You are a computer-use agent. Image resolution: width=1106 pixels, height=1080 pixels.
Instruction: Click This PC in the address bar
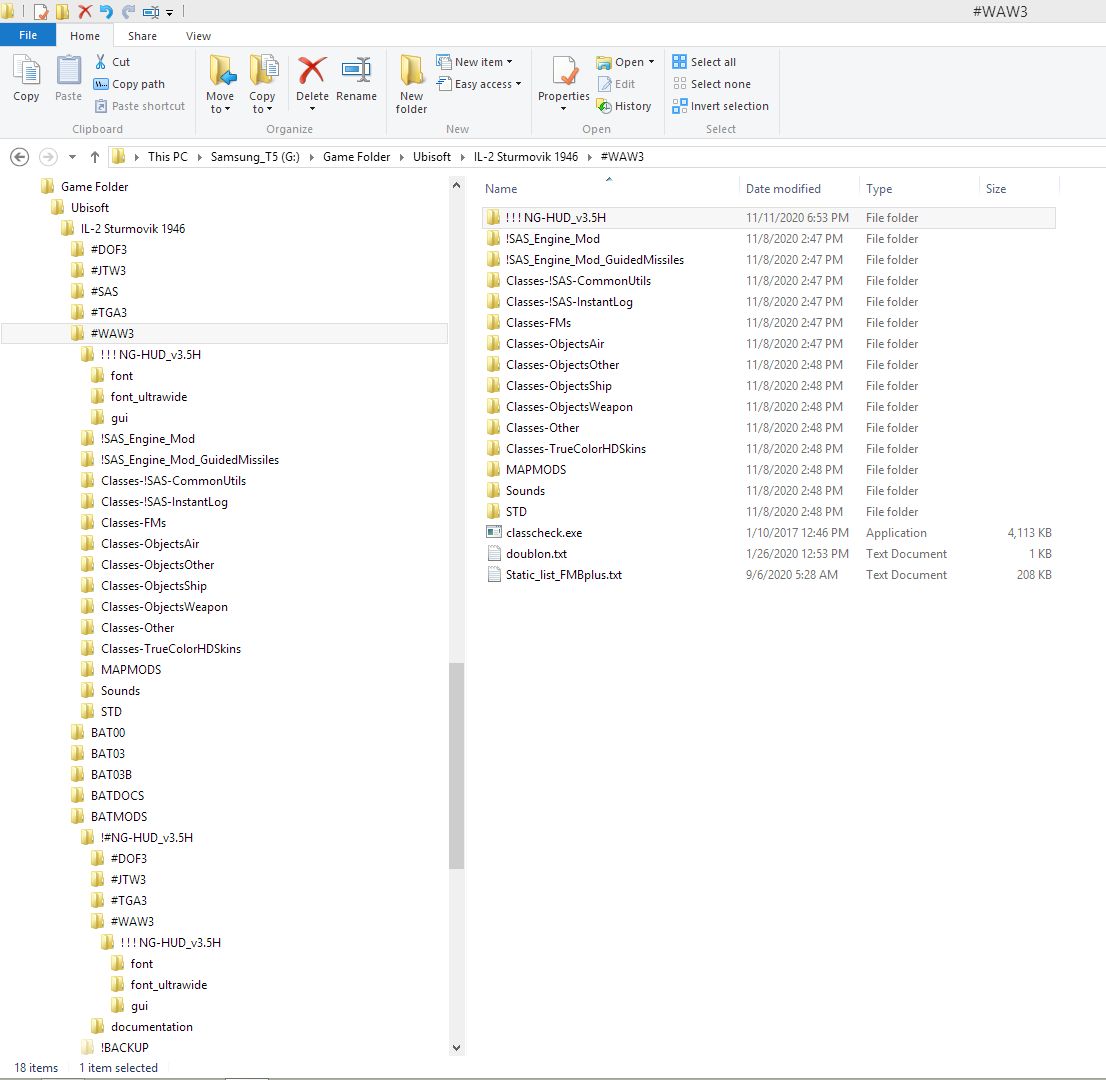(168, 157)
